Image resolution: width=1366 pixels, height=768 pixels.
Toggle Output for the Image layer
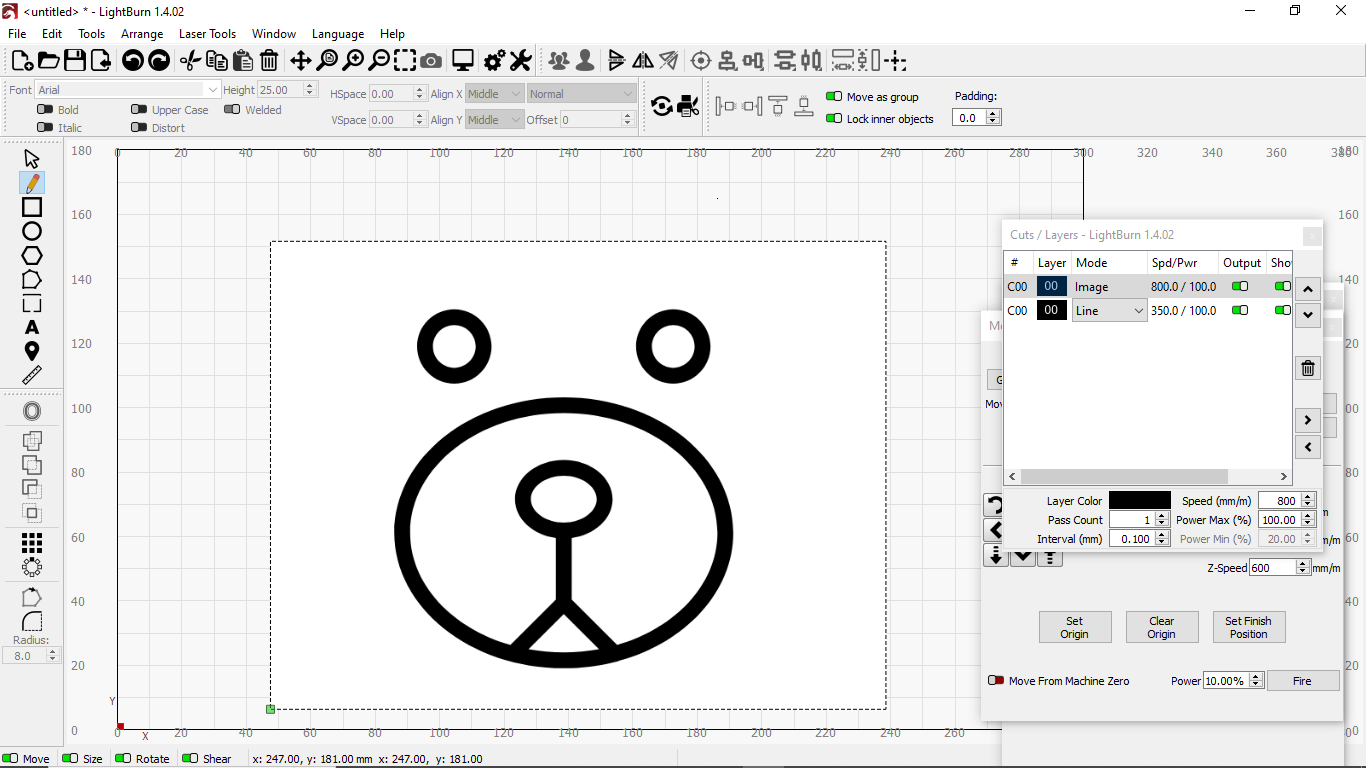[x=1240, y=287]
